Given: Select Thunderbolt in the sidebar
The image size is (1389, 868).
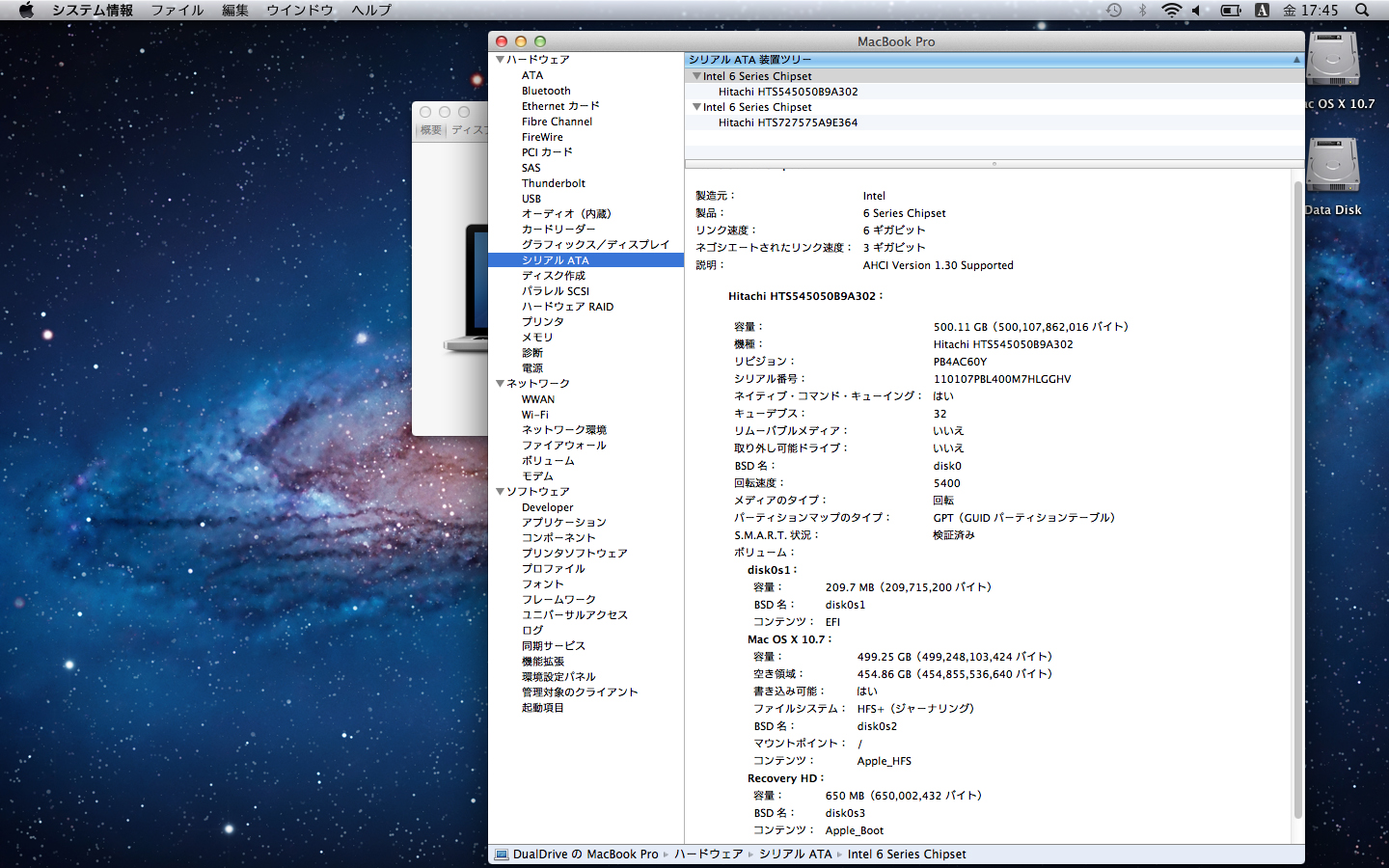Looking at the screenshot, I should (554, 183).
